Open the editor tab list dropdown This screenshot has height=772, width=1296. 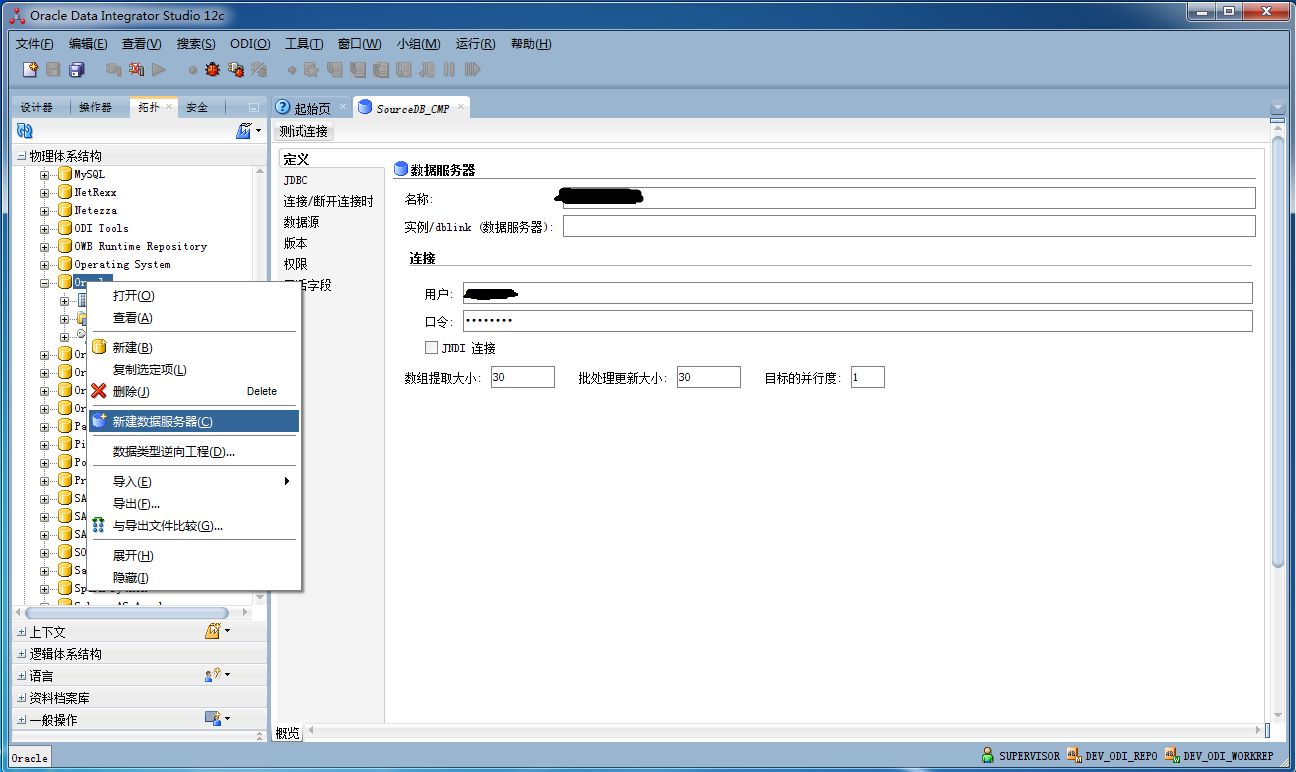point(1276,108)
